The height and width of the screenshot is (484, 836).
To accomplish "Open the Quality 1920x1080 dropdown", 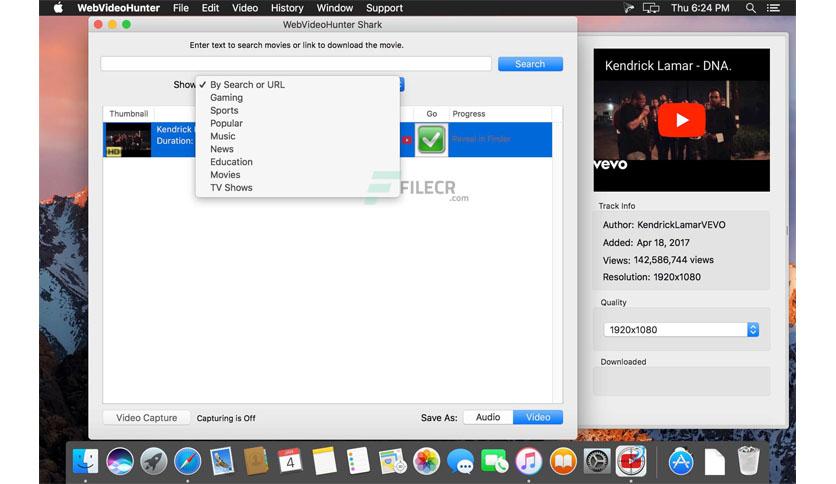I will point(681,330).
